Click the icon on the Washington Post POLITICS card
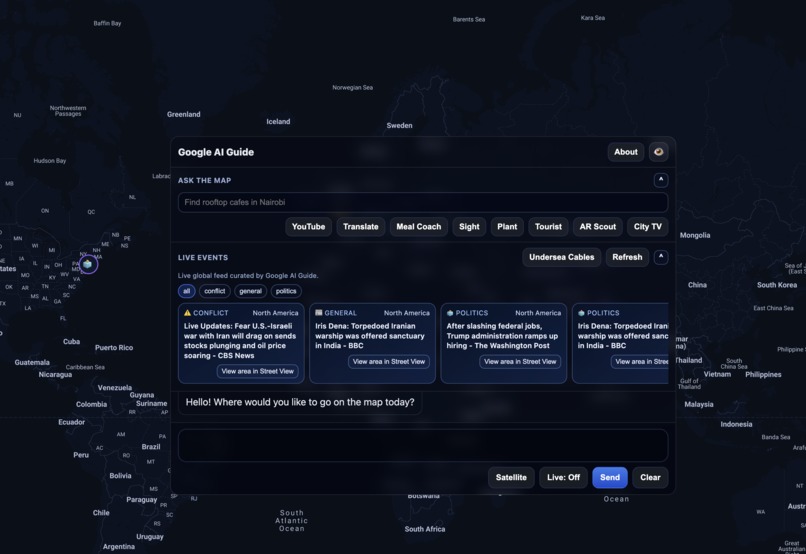806x554 pixels. tap(450, 312)
